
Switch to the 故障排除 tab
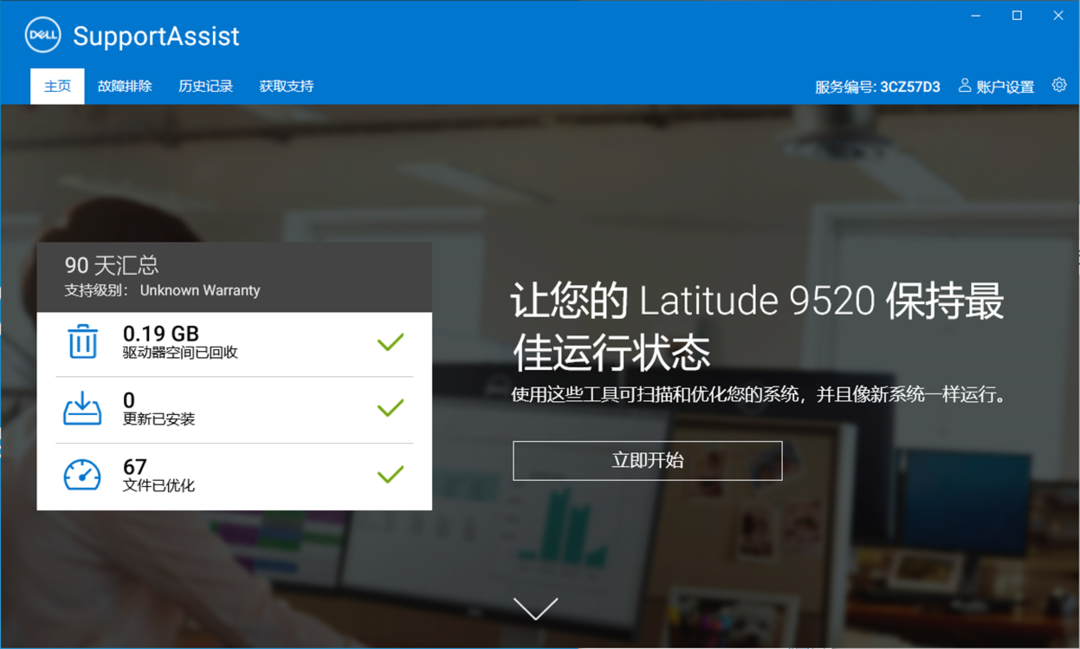[125, 86]
